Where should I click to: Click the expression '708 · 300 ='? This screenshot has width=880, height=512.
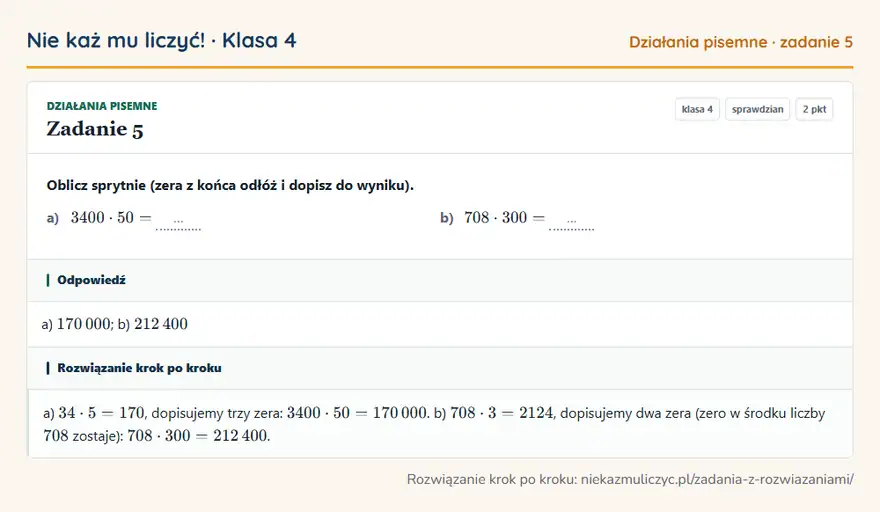[505, 217]
